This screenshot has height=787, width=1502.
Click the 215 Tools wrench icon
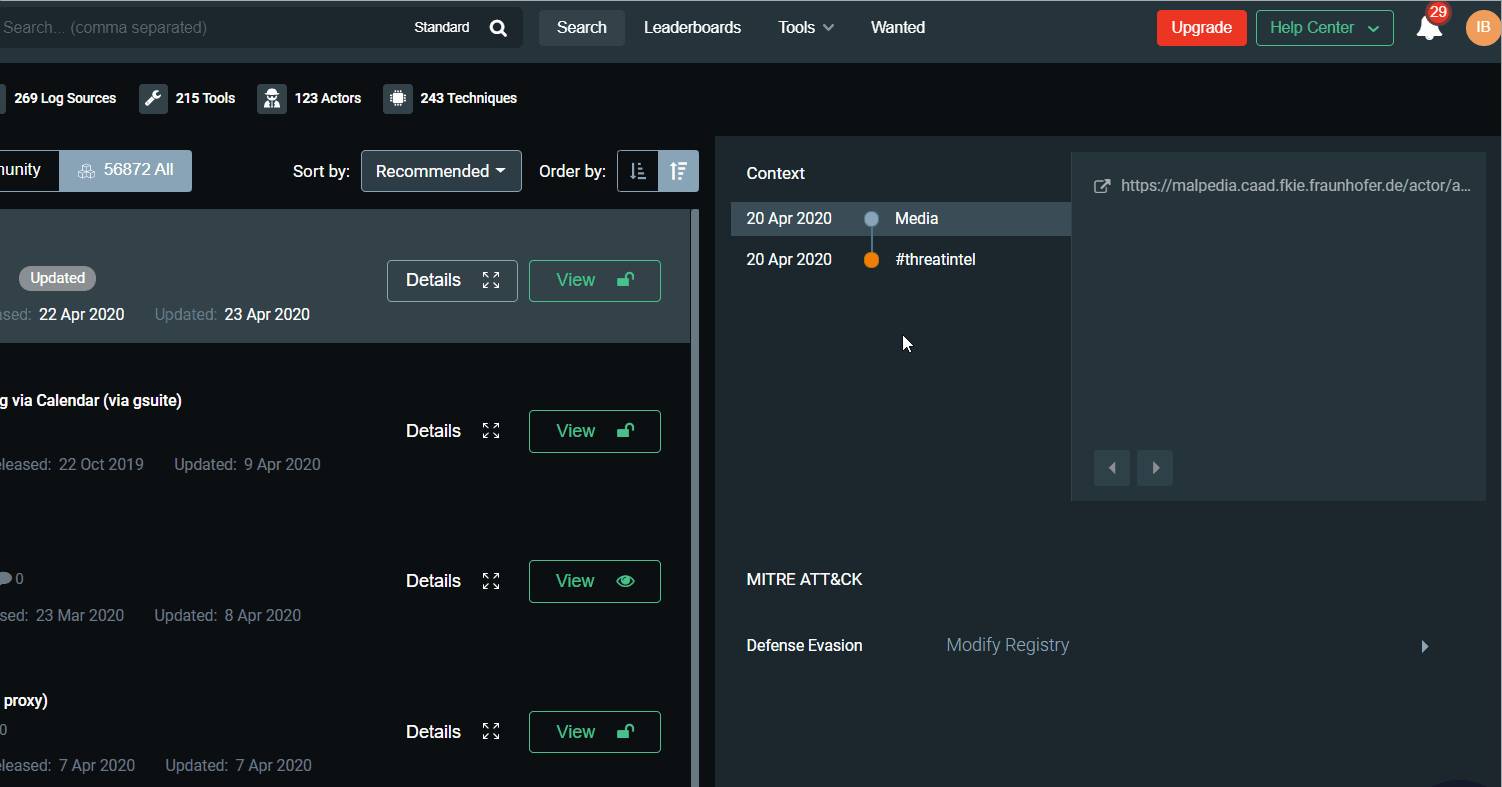(x=153, y=98)
